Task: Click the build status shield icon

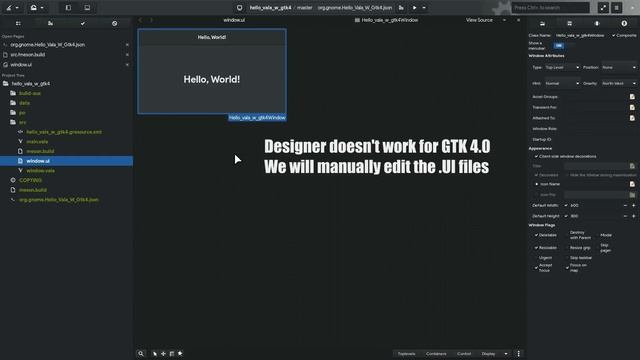Action: pos(240,7)
